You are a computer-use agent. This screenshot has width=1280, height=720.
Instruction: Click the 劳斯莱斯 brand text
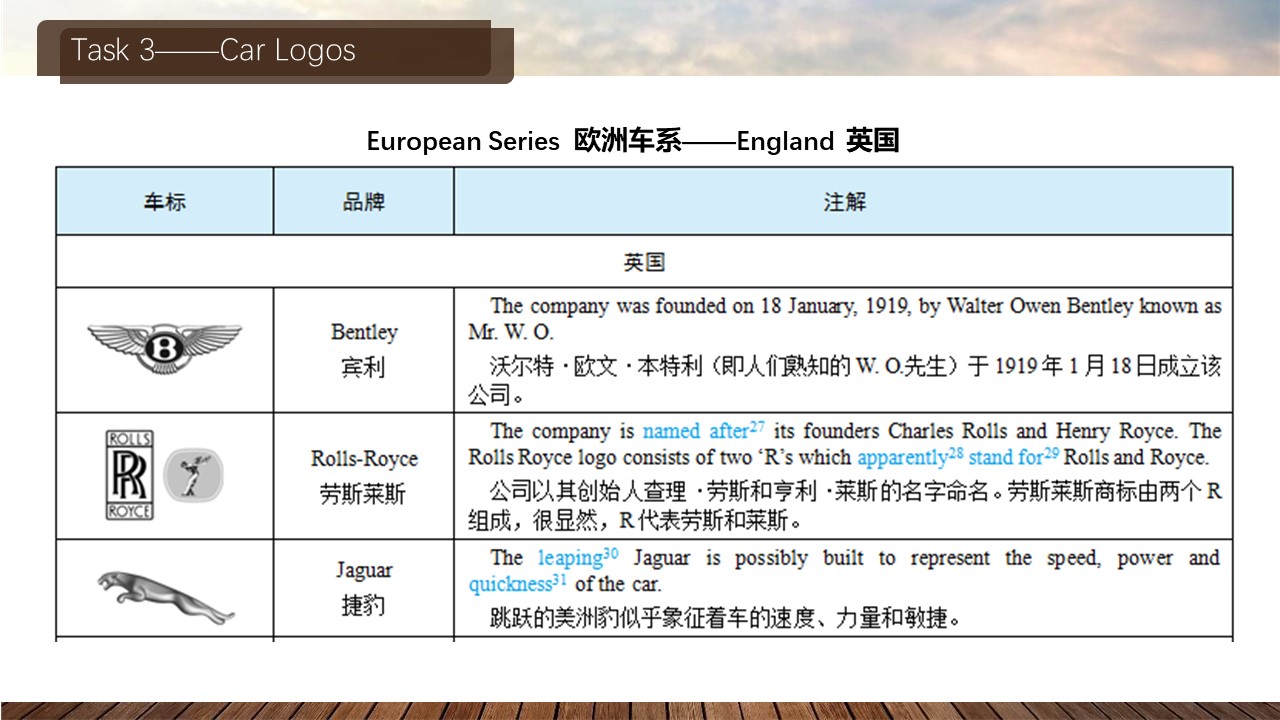[x=363, y=494]
